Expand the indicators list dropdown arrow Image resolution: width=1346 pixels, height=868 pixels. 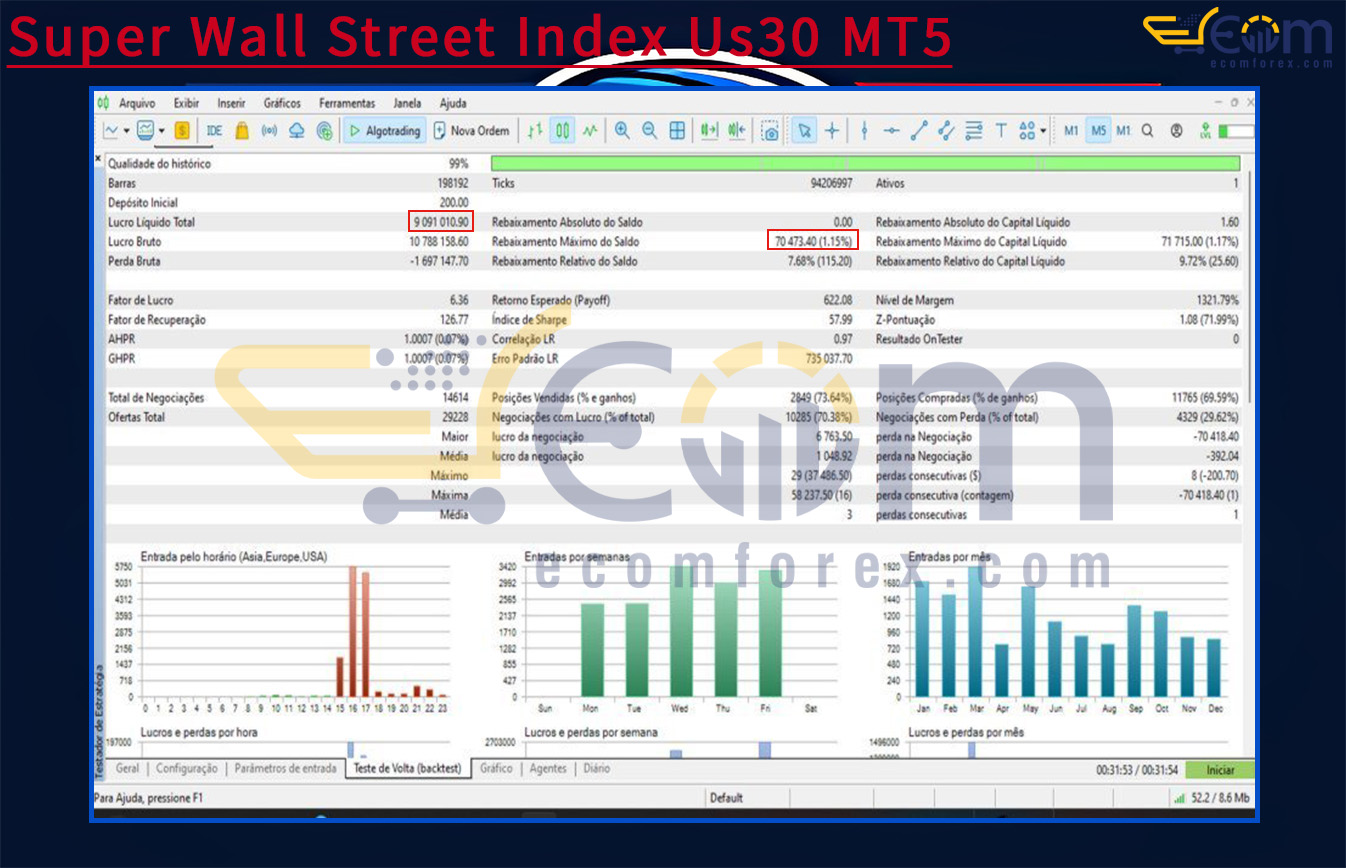[161, 131]
